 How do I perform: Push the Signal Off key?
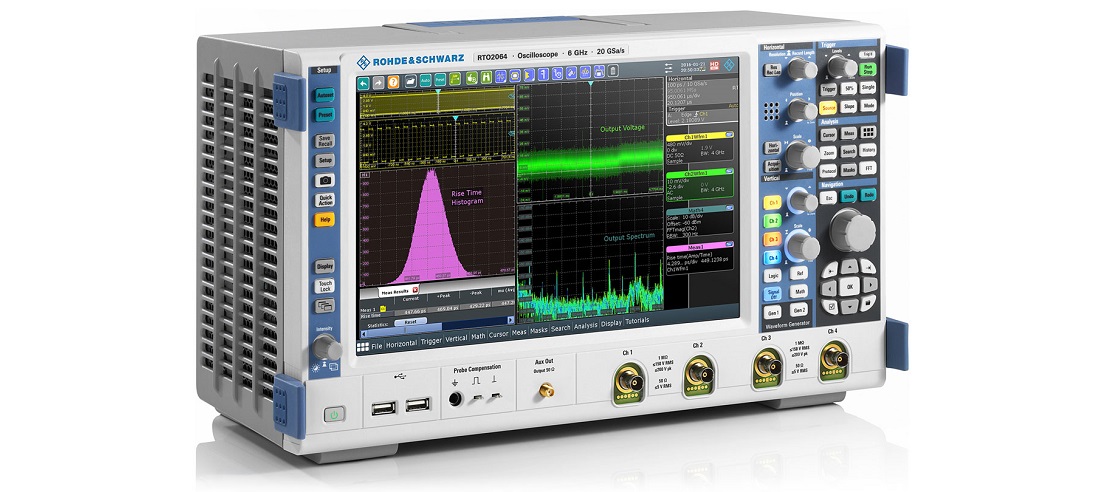772,294
